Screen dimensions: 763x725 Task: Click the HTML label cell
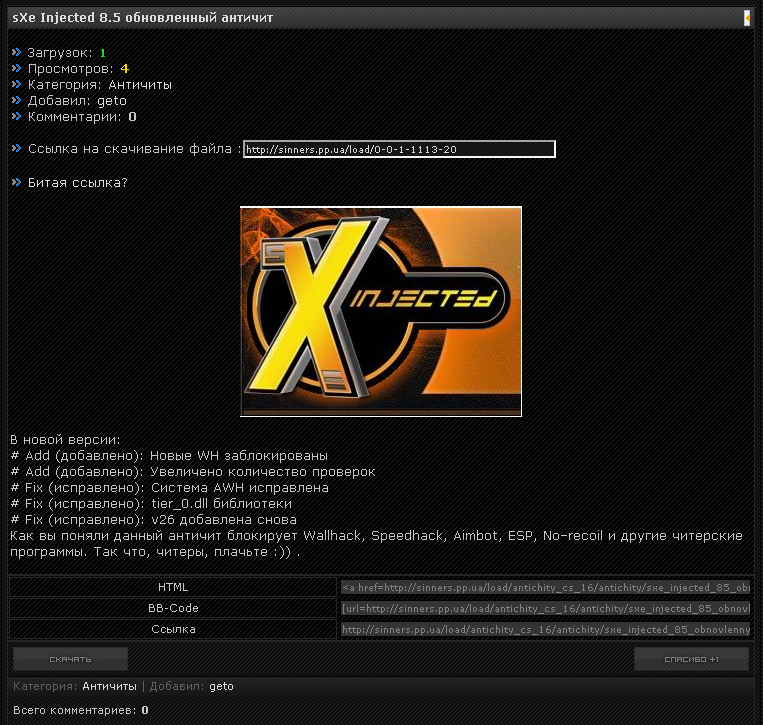[x=173, y=587]
